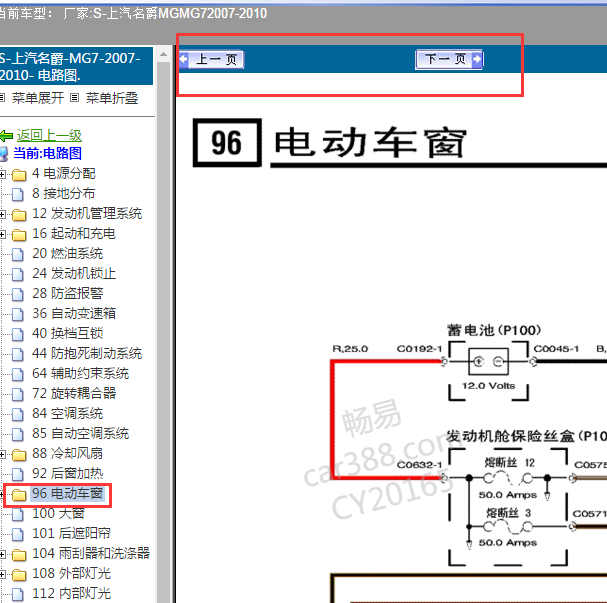Click folder icon of 88 冷却风扇
The height and width of the screenshot is (603, 607).
[19, 455]
